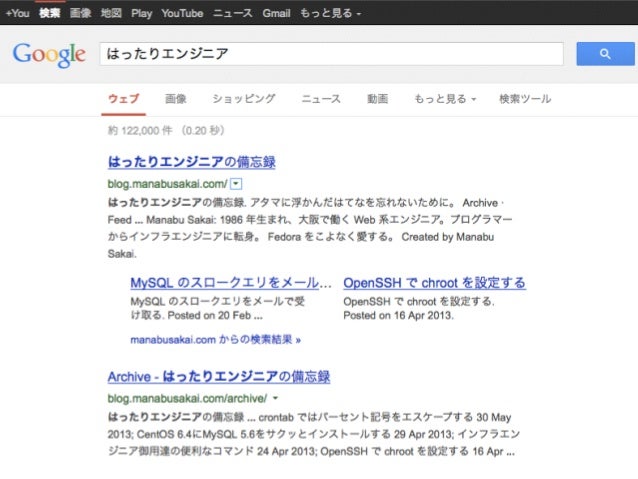This screenshot has width=638, height=479.
Task: Click snippet text Posted on 16 Apr 2013
Action: click(x=398, y=315)
